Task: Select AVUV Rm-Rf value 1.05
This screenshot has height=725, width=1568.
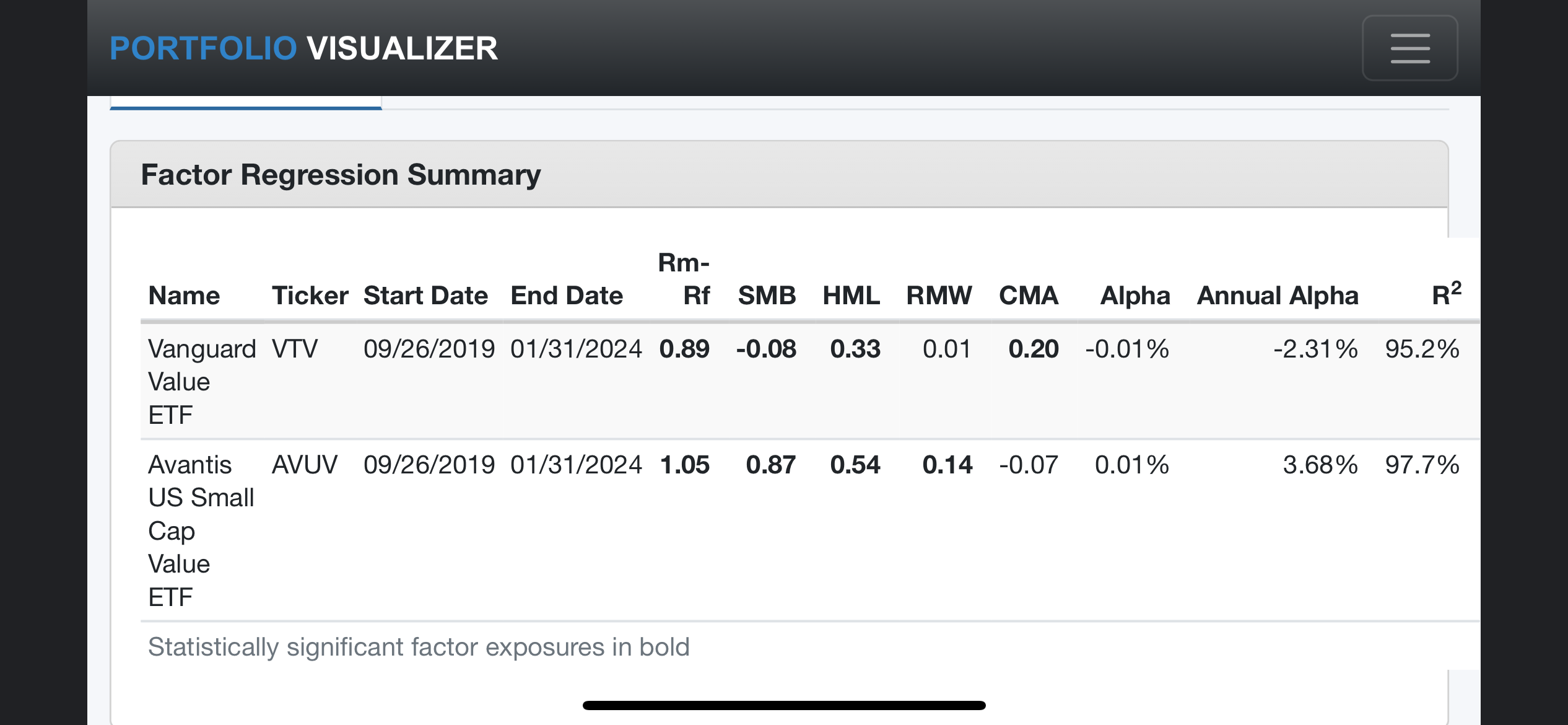Action: (x=685, y=465)
